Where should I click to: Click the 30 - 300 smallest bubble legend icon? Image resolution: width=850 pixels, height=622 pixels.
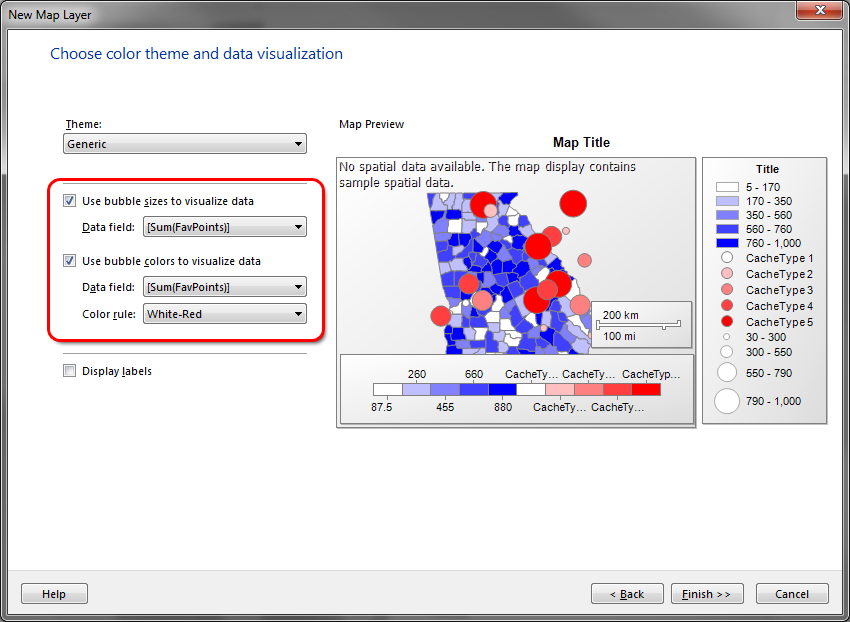coord(726,338)
